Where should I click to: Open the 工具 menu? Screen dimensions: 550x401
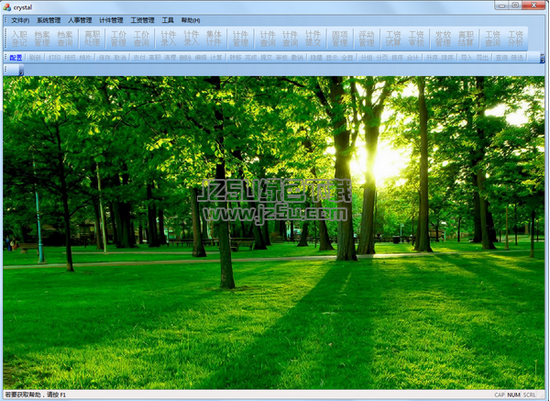pyautogui.click(x=168, y=20)
